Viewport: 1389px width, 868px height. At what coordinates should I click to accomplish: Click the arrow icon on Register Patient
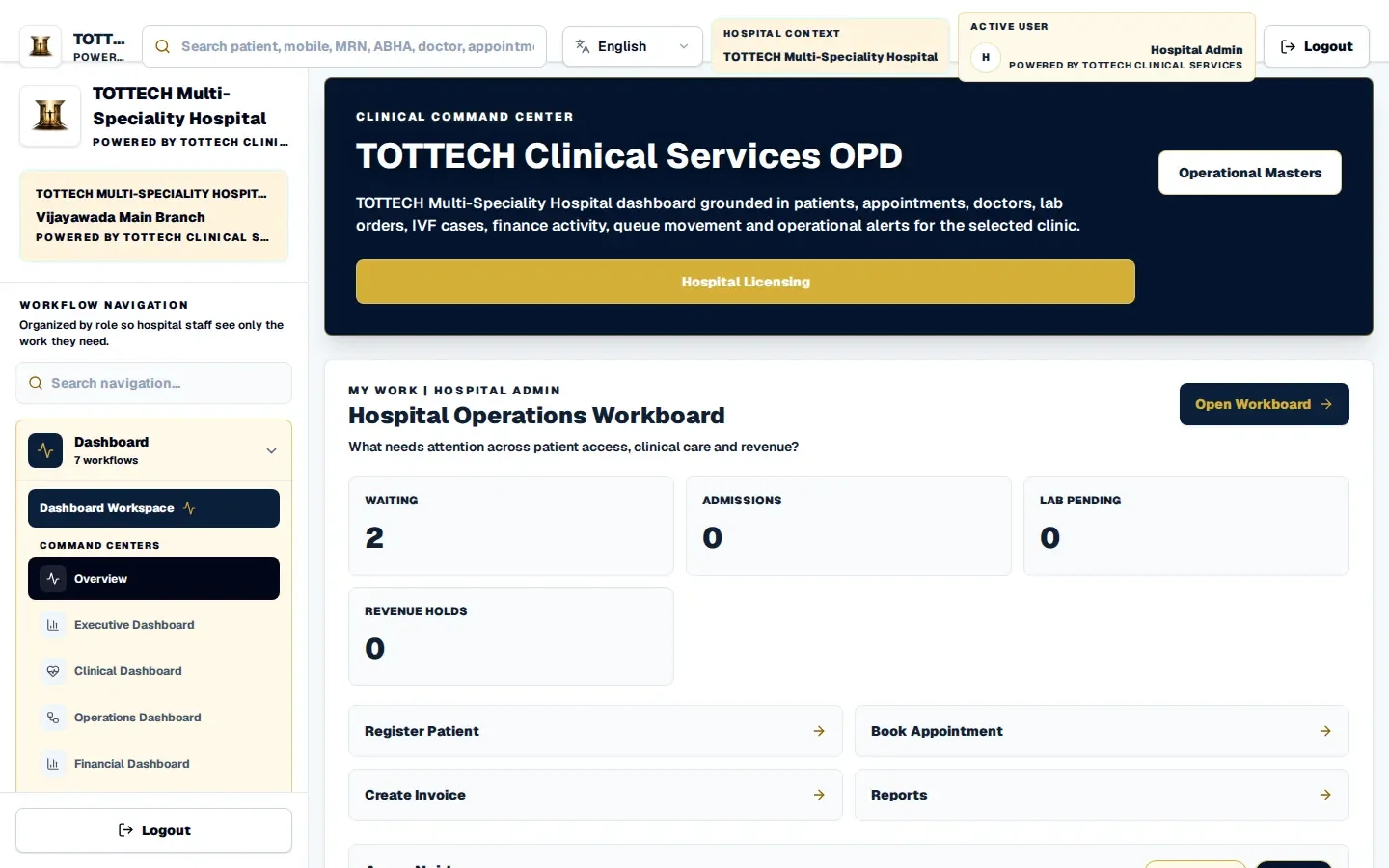tap(819, 731)
